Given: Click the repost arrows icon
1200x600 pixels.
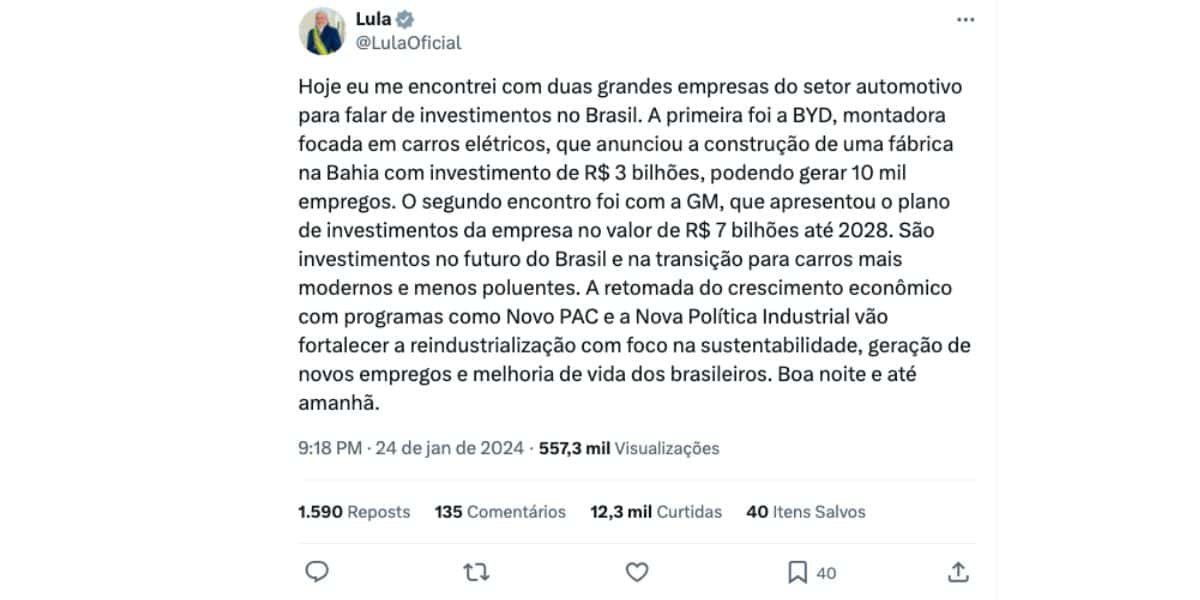Looking at the screenshot, I should point(477,572).
